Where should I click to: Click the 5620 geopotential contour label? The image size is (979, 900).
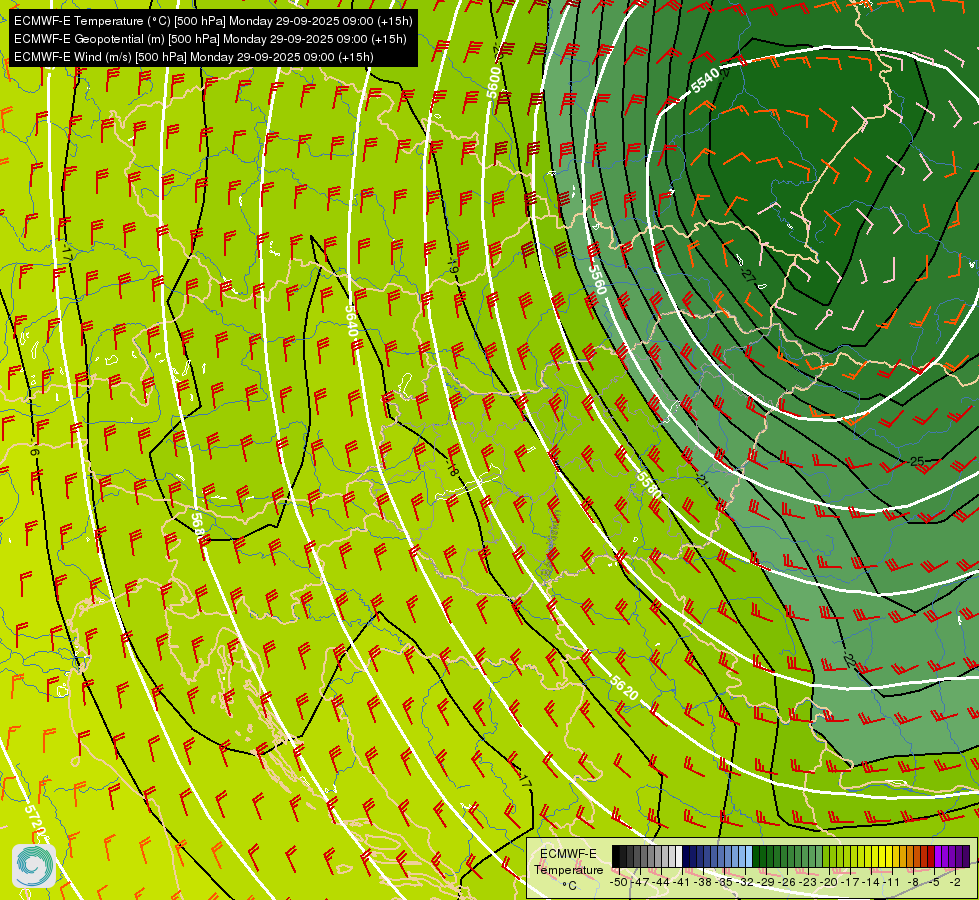pyautogui.click(x=623, y=691)
